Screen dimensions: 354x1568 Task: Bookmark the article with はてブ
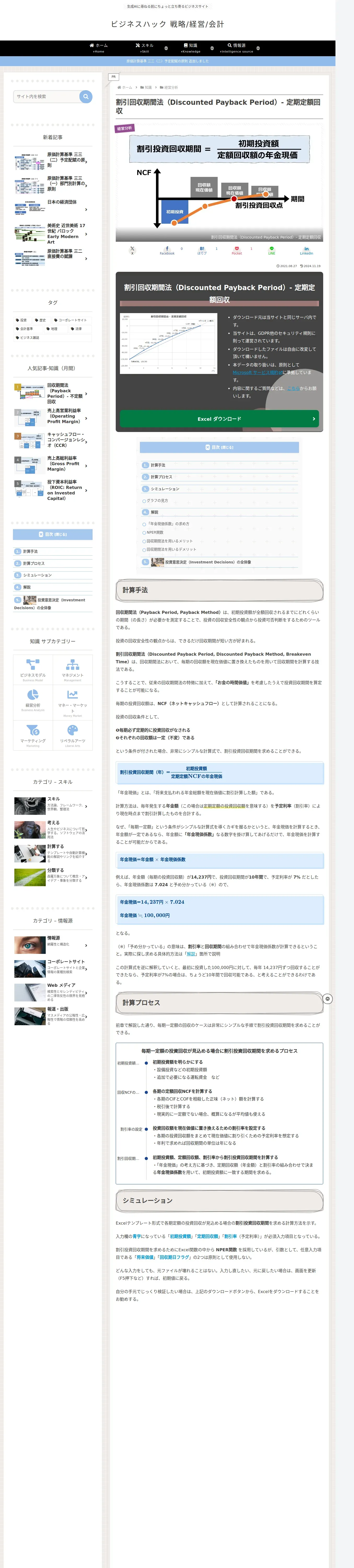click(202, 250)
